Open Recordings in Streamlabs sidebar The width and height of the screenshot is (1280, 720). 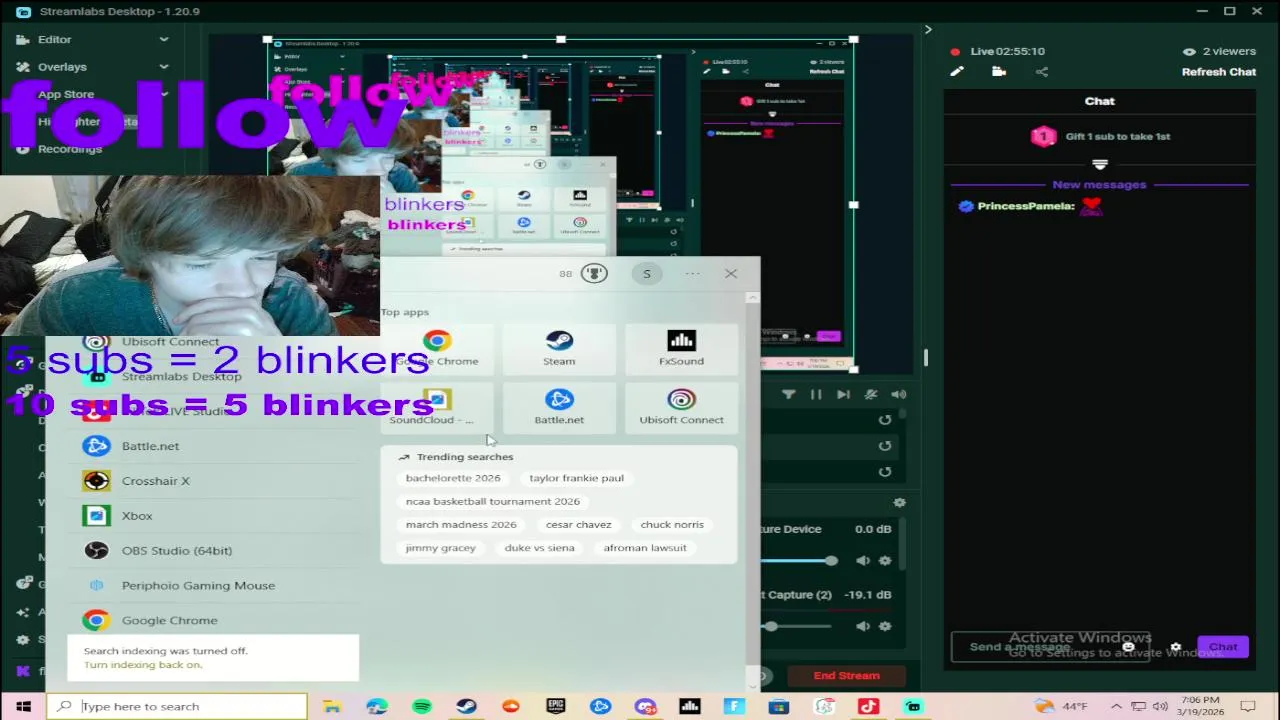(70, 149)
